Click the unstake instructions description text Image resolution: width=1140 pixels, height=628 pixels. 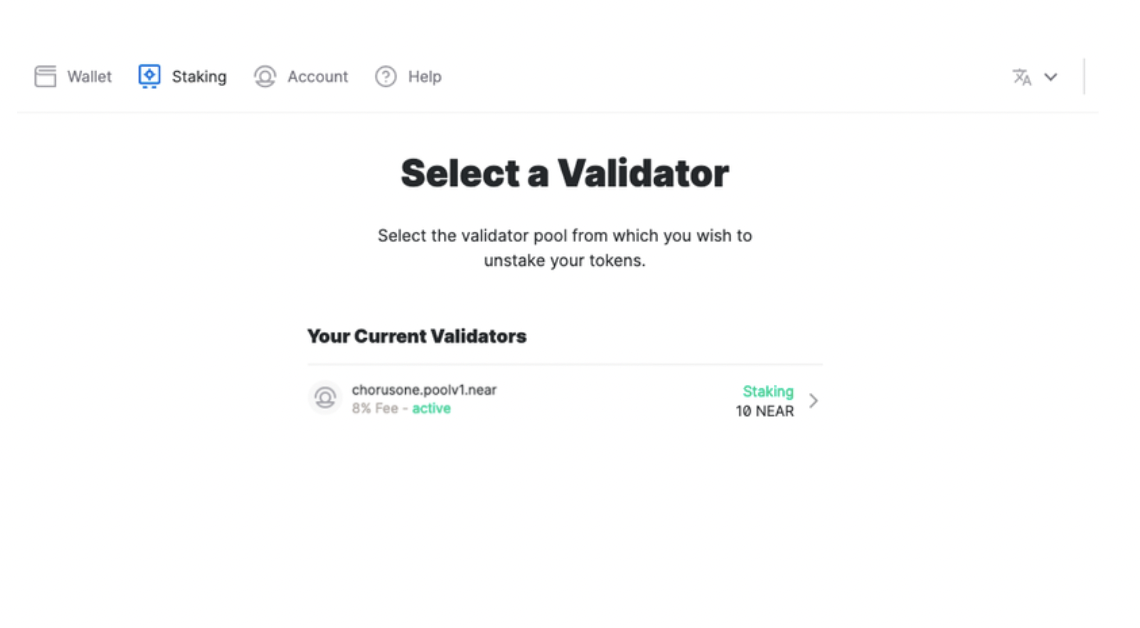pyautogui.click(x=564, y=248)
